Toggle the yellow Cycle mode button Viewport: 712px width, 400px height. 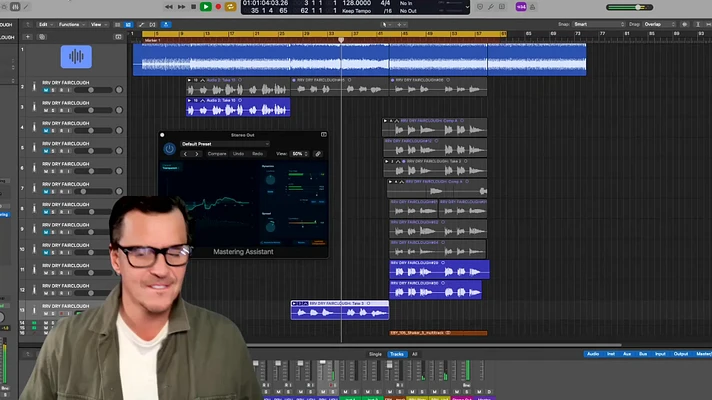coord(231,7)
